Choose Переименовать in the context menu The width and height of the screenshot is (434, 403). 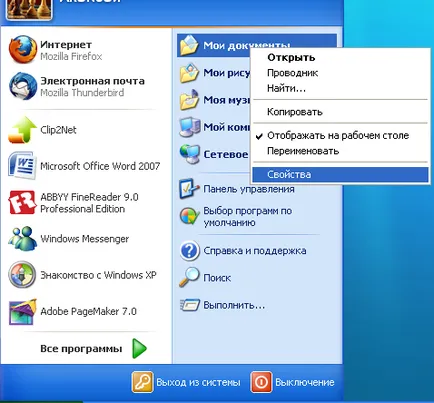[340, 151]
